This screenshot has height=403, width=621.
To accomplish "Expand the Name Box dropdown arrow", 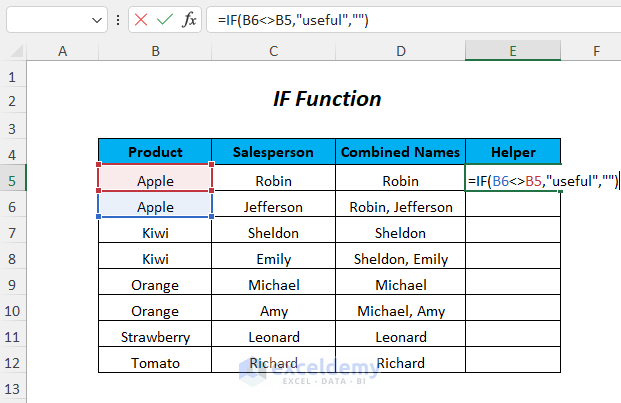I will point(97,20).
